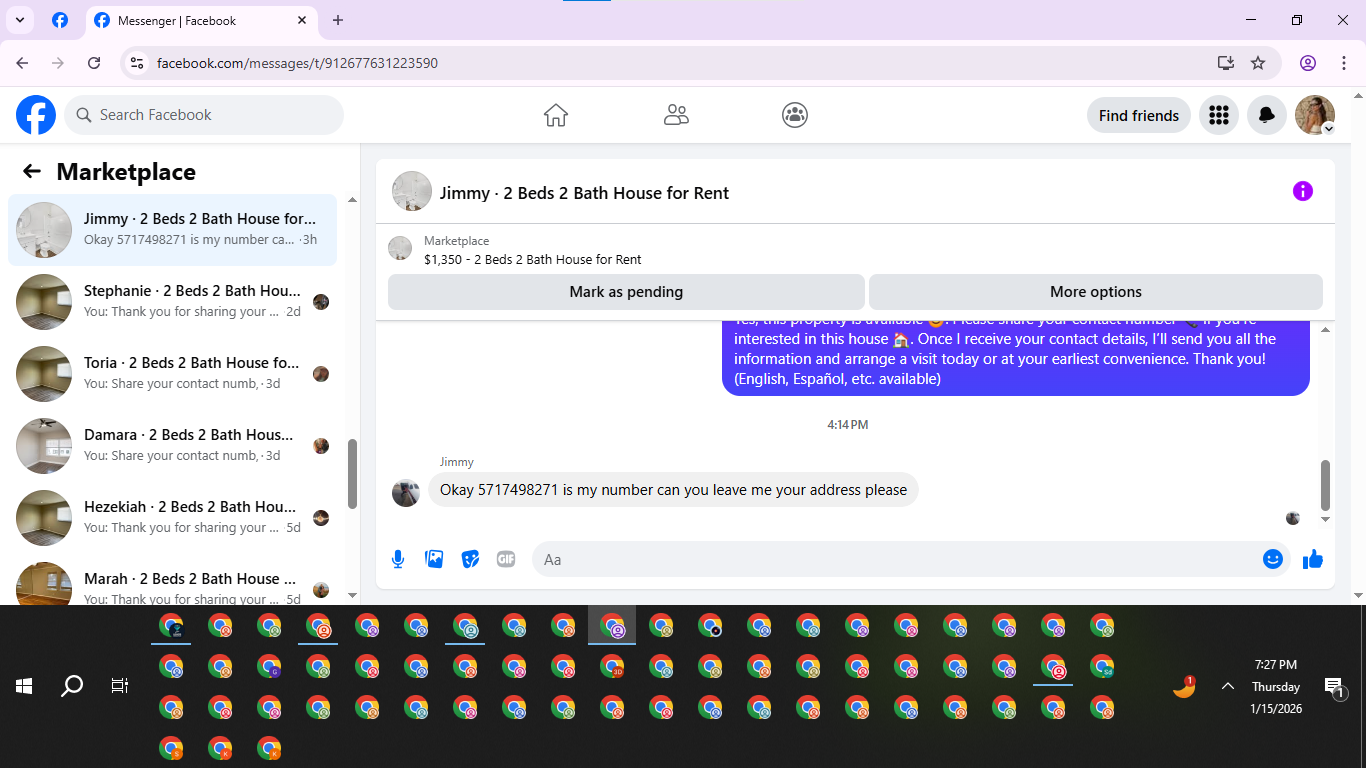Screen dimensions: 1366x768
Task: Select Stephanie conversation in the list
Action: pyautogui.click(x=172, y=301)
